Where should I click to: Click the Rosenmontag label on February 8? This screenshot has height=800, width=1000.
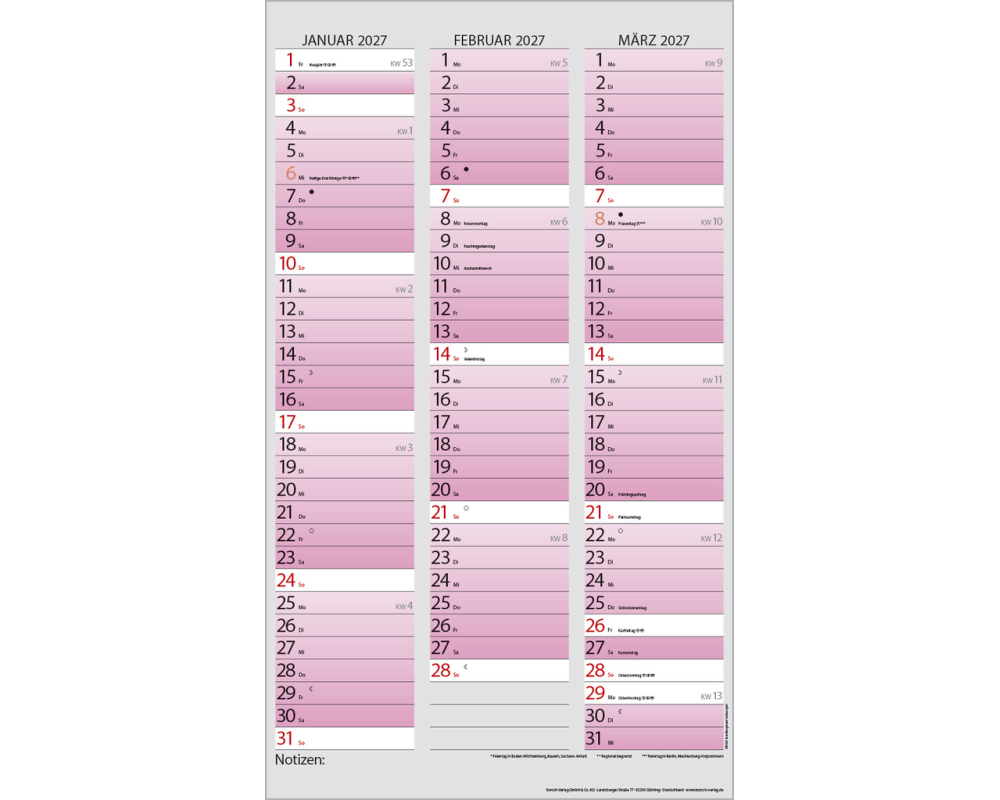tap(479, 223)
